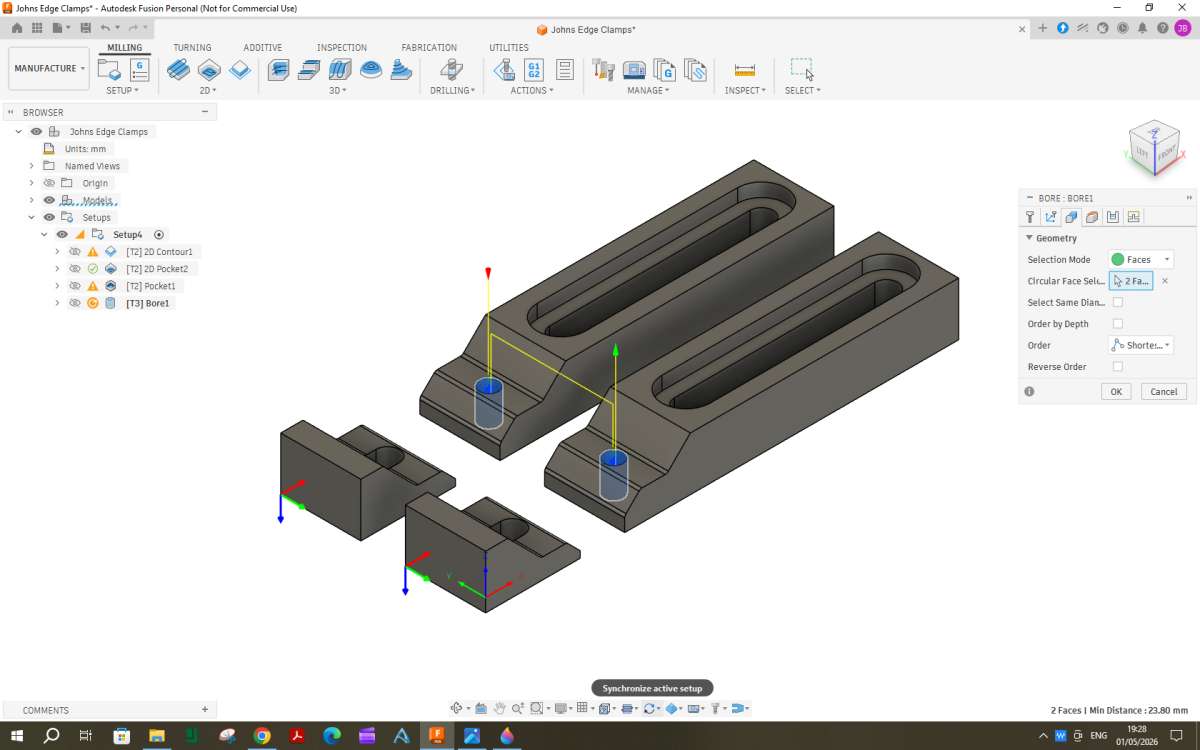The width and height of the screenshot is (1200, 750).
Task: Open the MANUFACTURE workspace dropdown
Action: [49, 68]
